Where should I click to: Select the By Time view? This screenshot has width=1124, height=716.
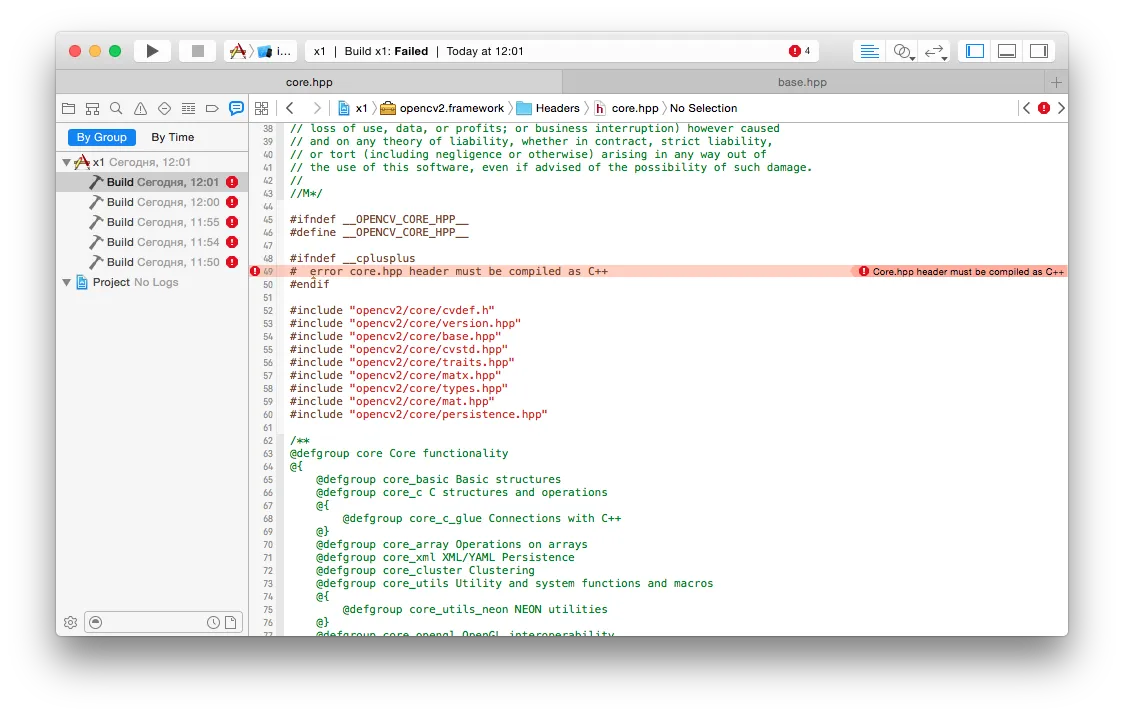[173, 137]
